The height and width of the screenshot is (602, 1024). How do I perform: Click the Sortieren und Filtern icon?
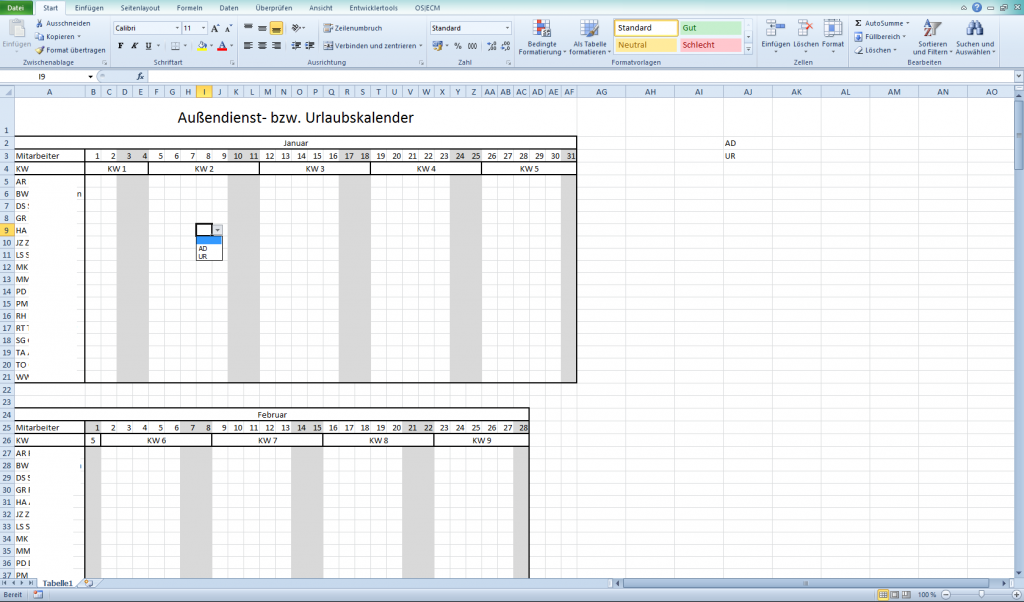click(931, 37)
